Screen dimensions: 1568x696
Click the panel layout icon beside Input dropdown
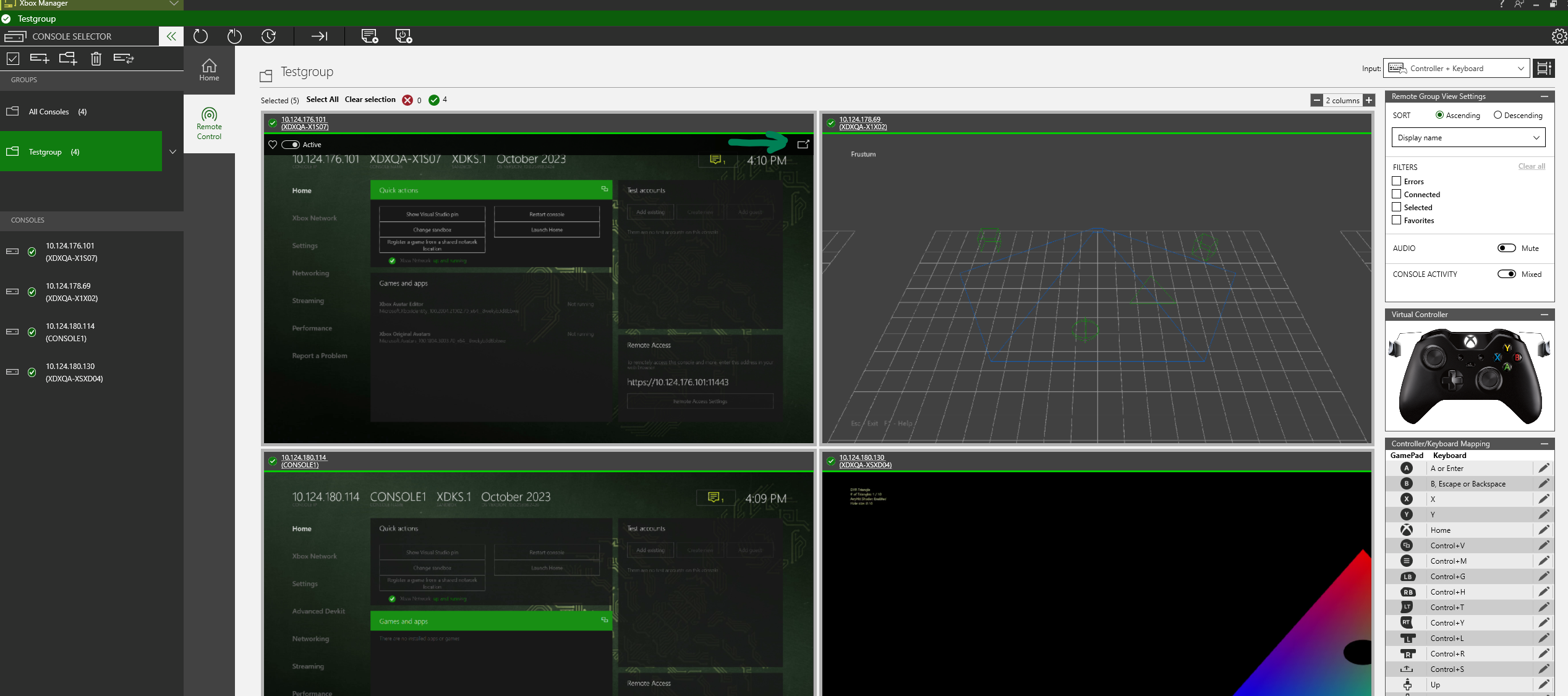(x=1544, y=69)
